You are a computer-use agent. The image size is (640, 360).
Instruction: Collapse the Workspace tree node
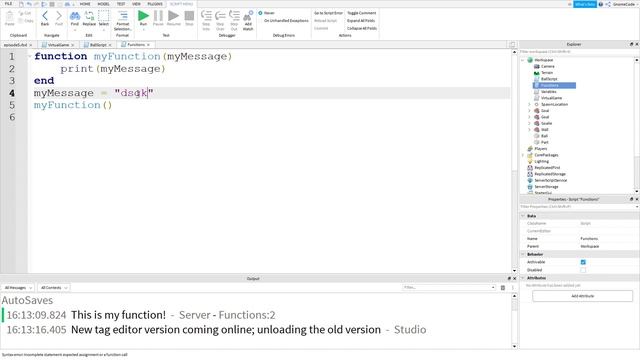click(523, 60)
